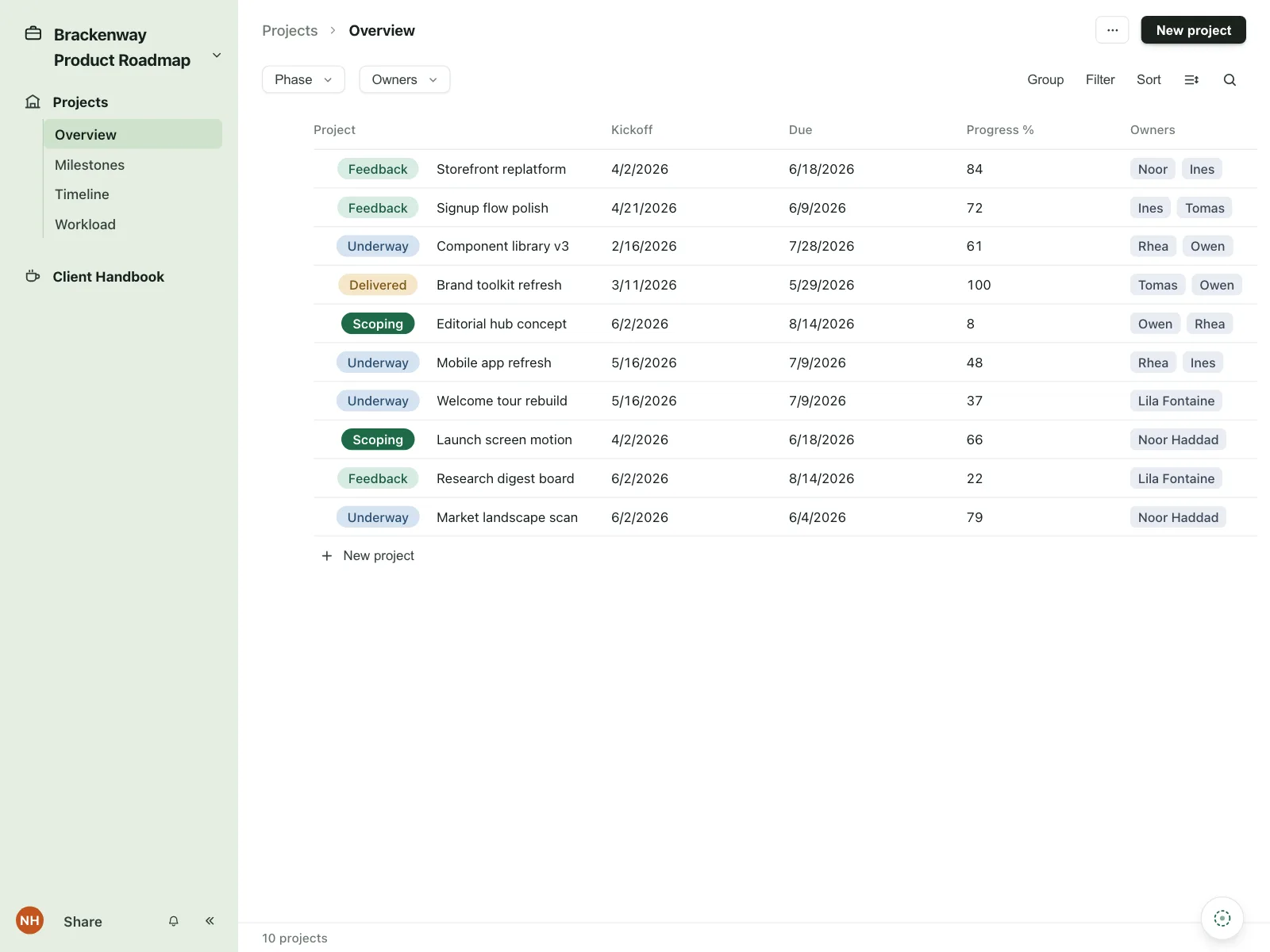The image size is (1270, 952).
Task: Click the Delivered tag on Brand toolkit refresh
Action: coord(378,285)
